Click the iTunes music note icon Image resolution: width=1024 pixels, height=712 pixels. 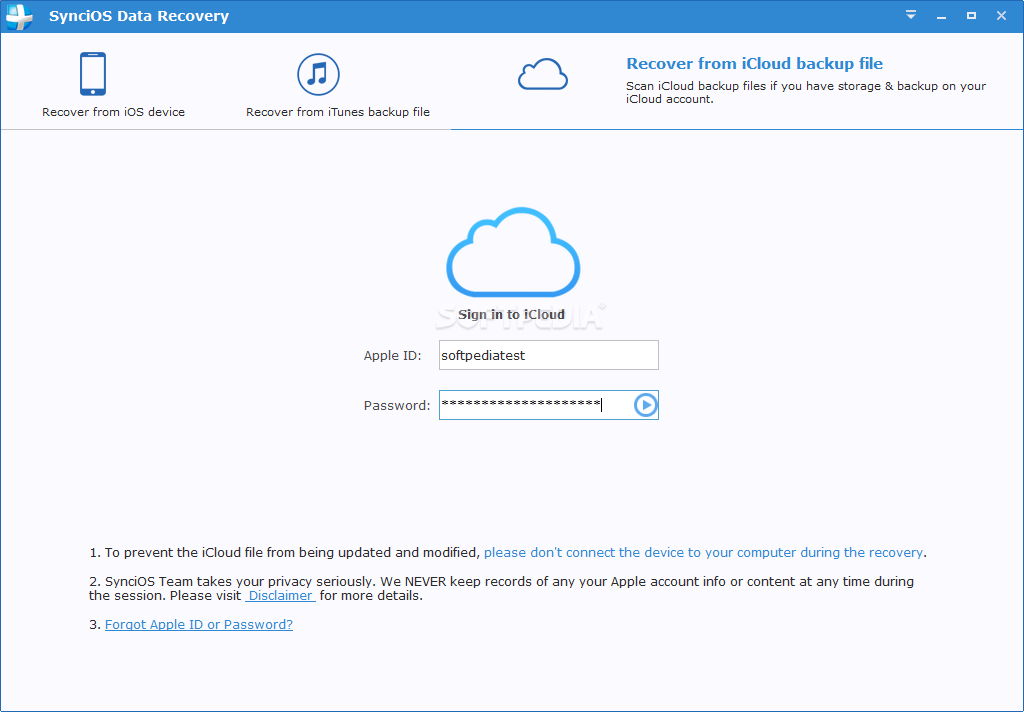pyautogui.click(x=318, y=74)
